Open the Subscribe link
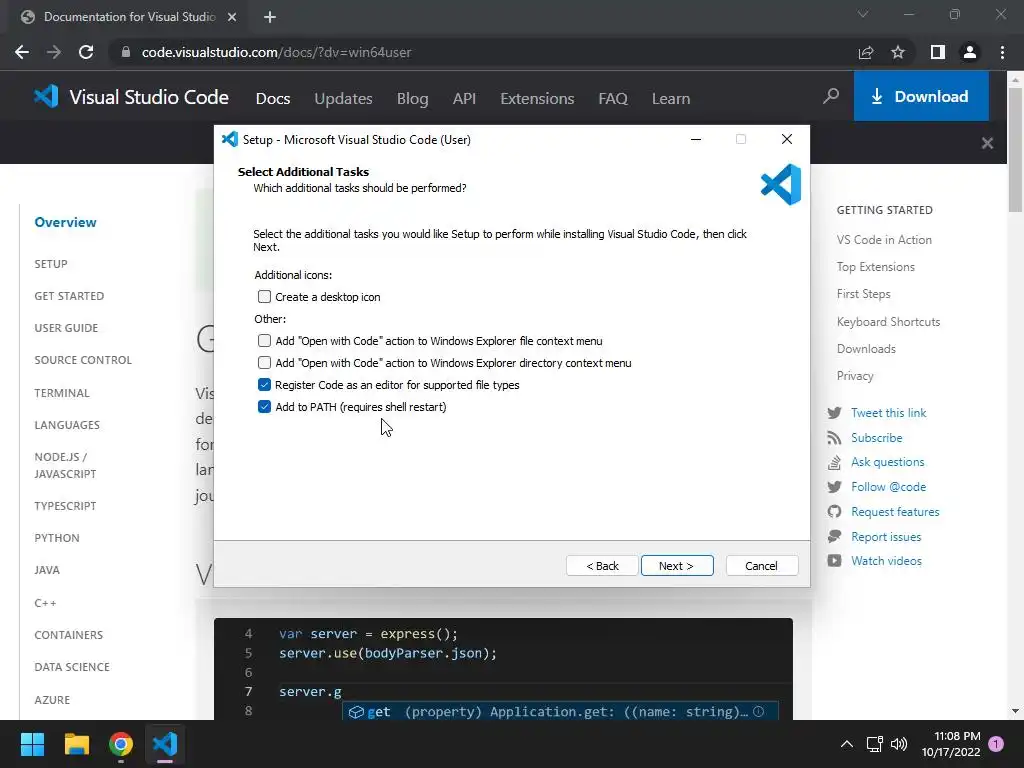The width and height of the screenshot is (1024, 768). (876, 438)
